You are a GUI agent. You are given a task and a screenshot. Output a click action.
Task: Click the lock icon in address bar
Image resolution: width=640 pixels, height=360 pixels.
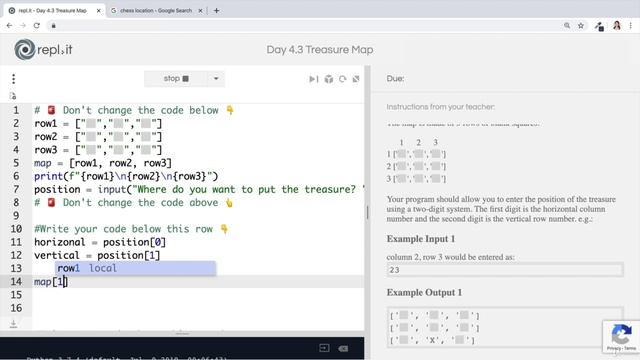point(53,26)
